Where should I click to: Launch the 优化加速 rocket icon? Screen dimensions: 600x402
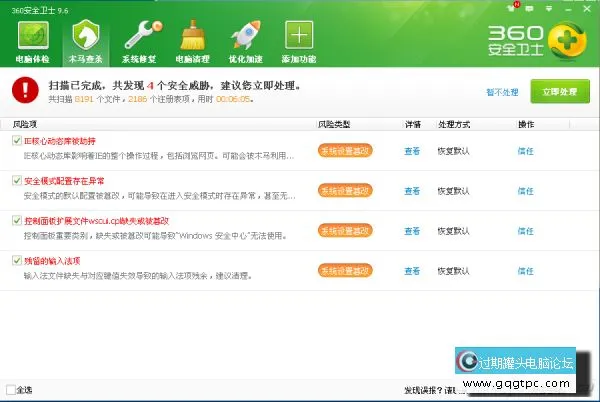(x=246, y=42)
